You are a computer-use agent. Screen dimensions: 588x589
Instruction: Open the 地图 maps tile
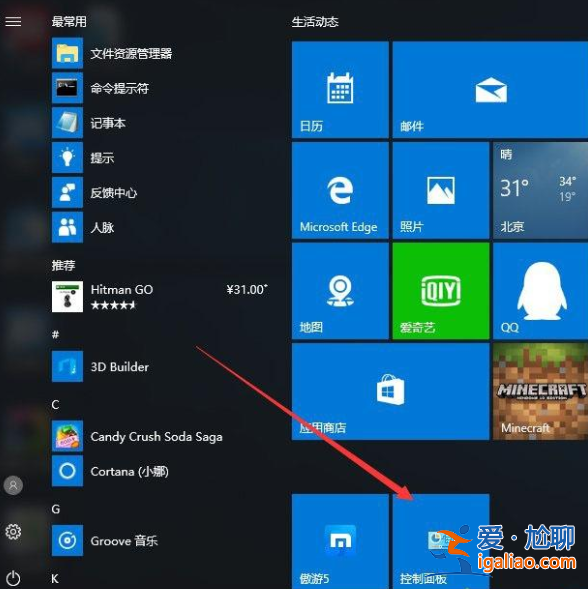(340, 291)
